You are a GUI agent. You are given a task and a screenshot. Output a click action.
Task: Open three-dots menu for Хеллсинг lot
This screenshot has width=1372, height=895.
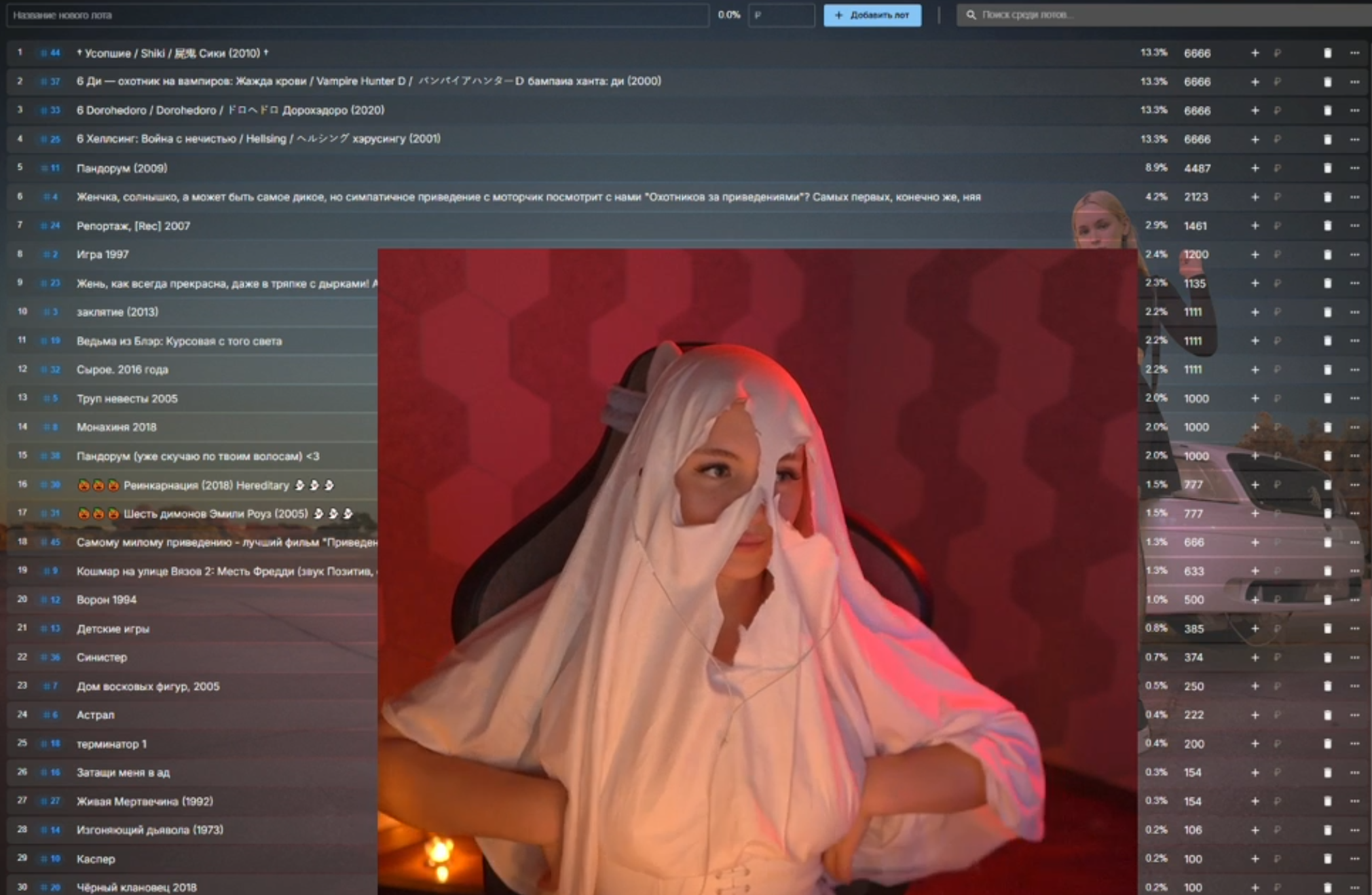click(x=1354, y=139)
